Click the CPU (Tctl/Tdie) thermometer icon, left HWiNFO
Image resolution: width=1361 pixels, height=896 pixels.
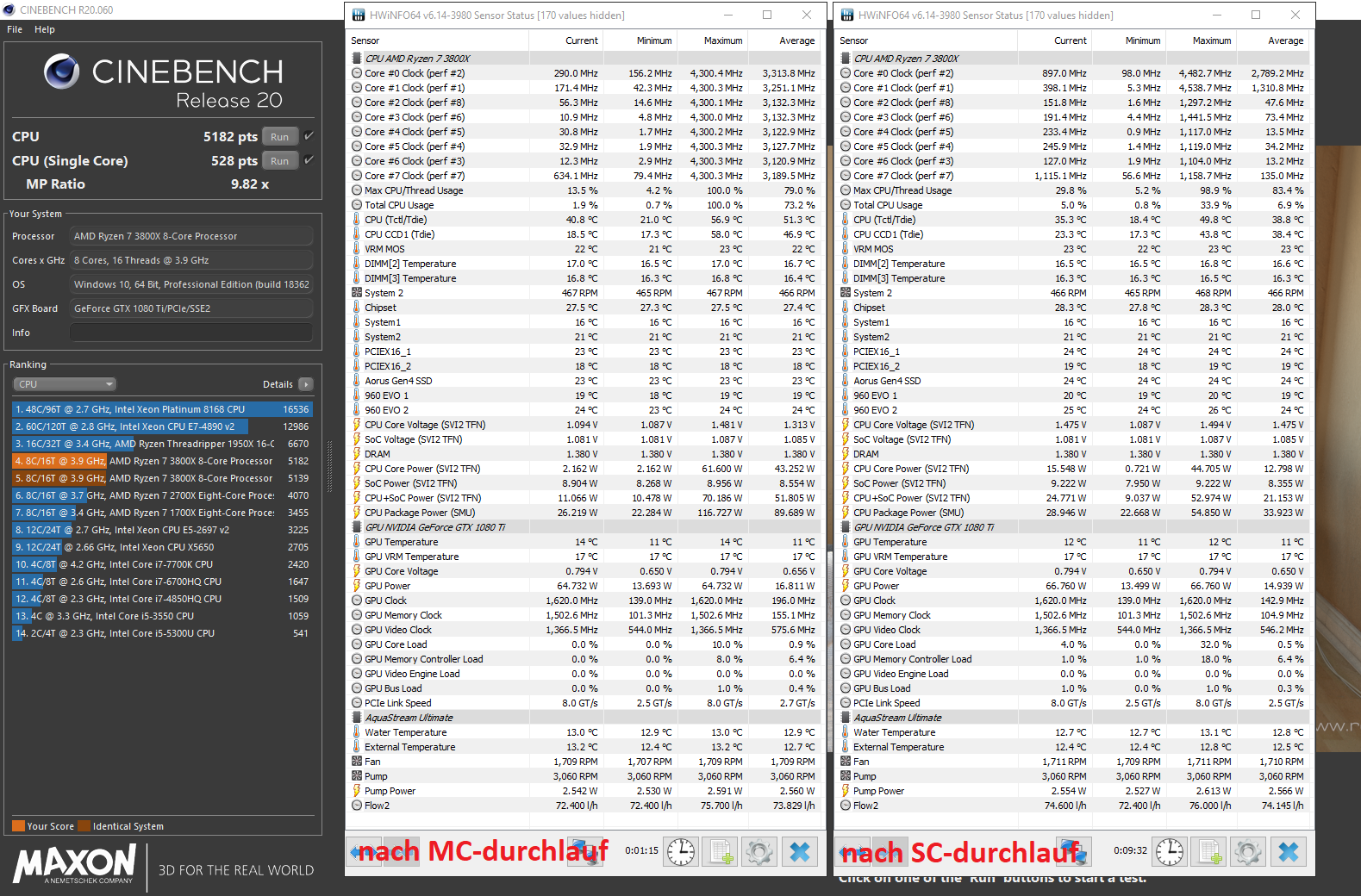click(x=357, y=220)
